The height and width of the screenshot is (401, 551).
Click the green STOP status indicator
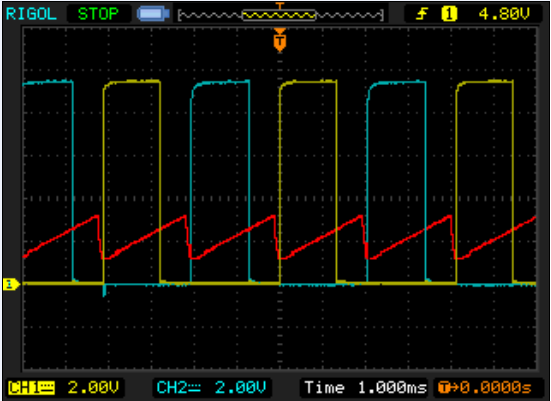tap(98, 14)
